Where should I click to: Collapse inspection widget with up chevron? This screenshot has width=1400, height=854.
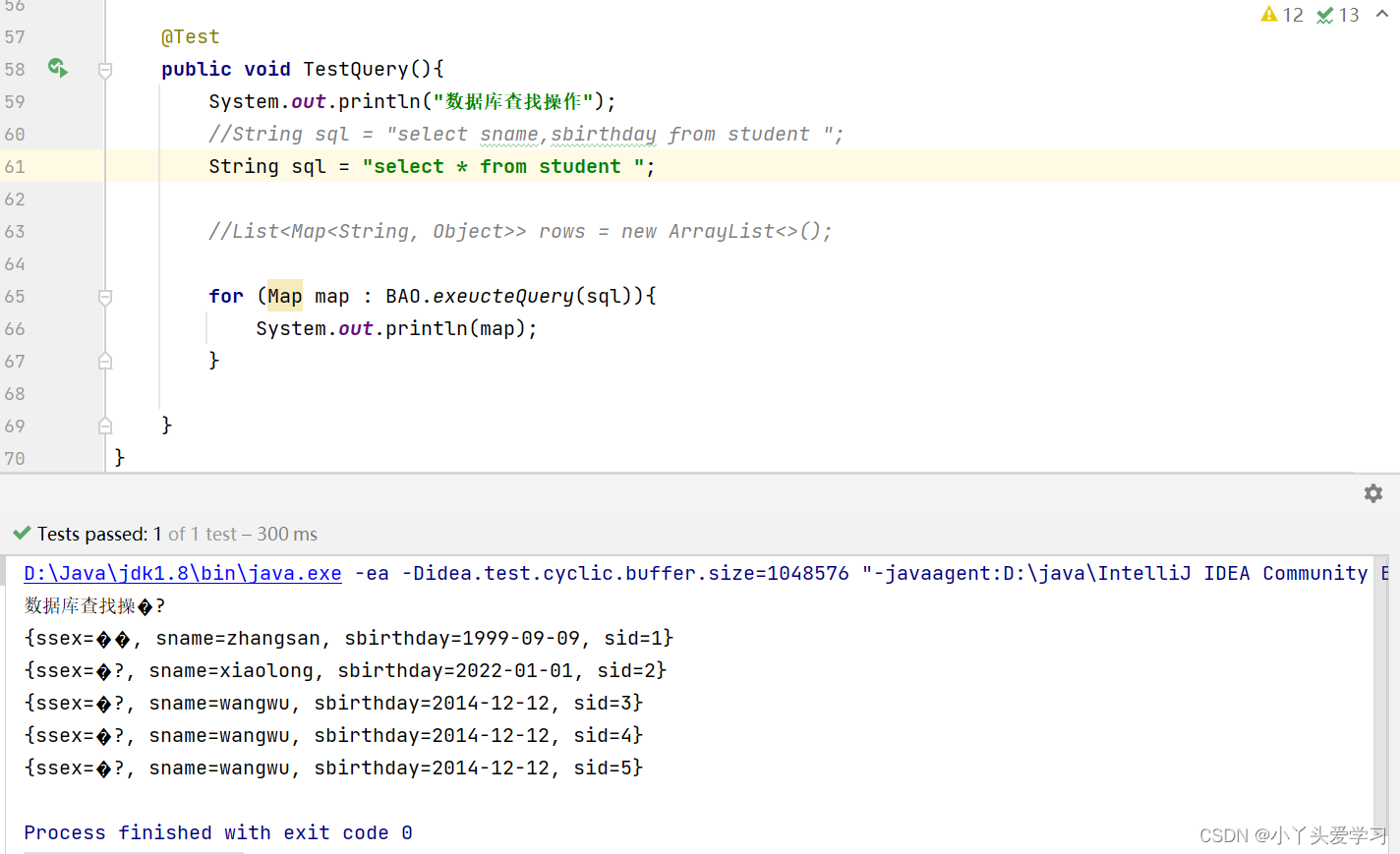pos(1382,14)
